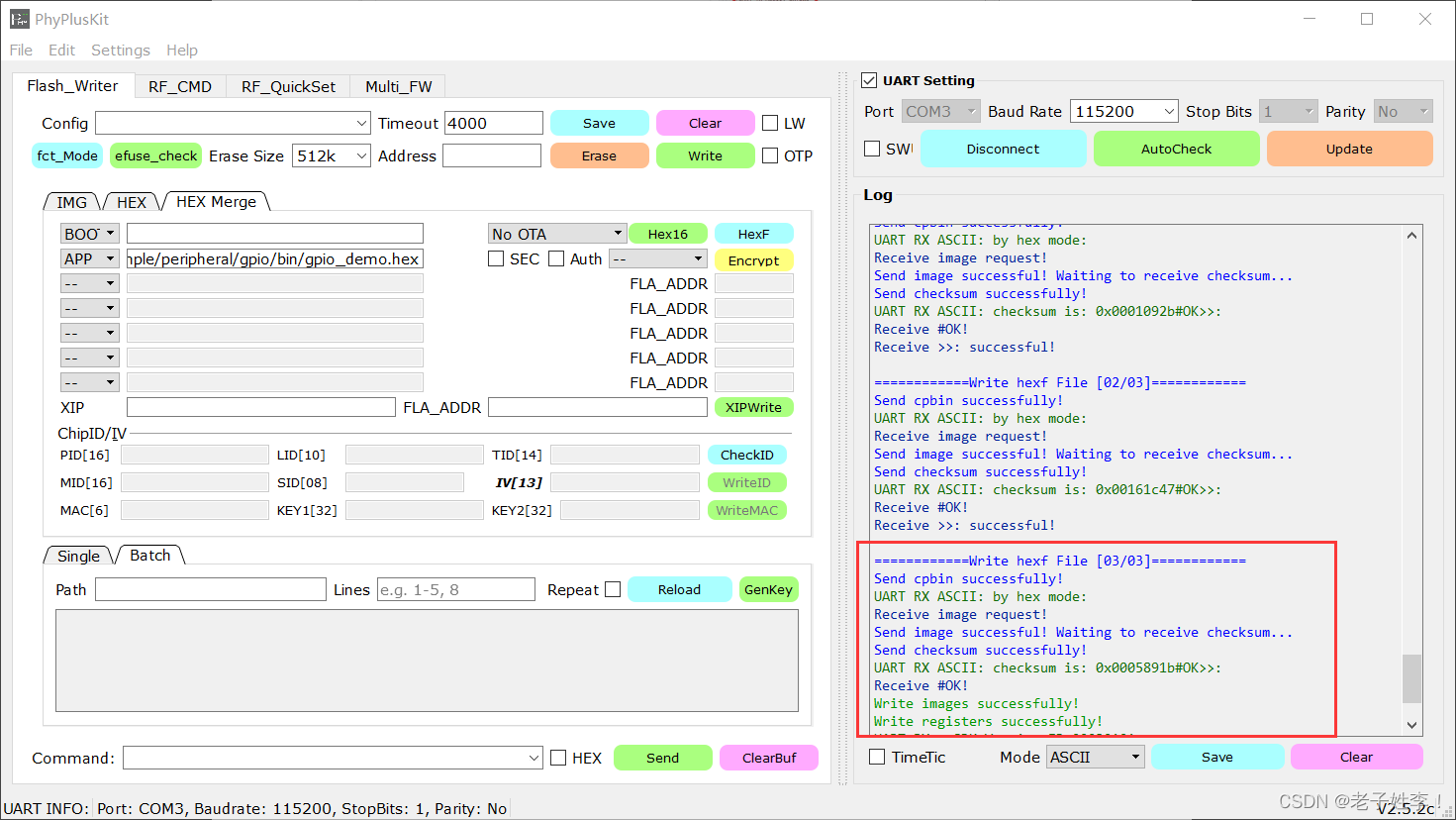Open the Help menu
Viewport: 1456px width, 820px height.
[182, 50]
